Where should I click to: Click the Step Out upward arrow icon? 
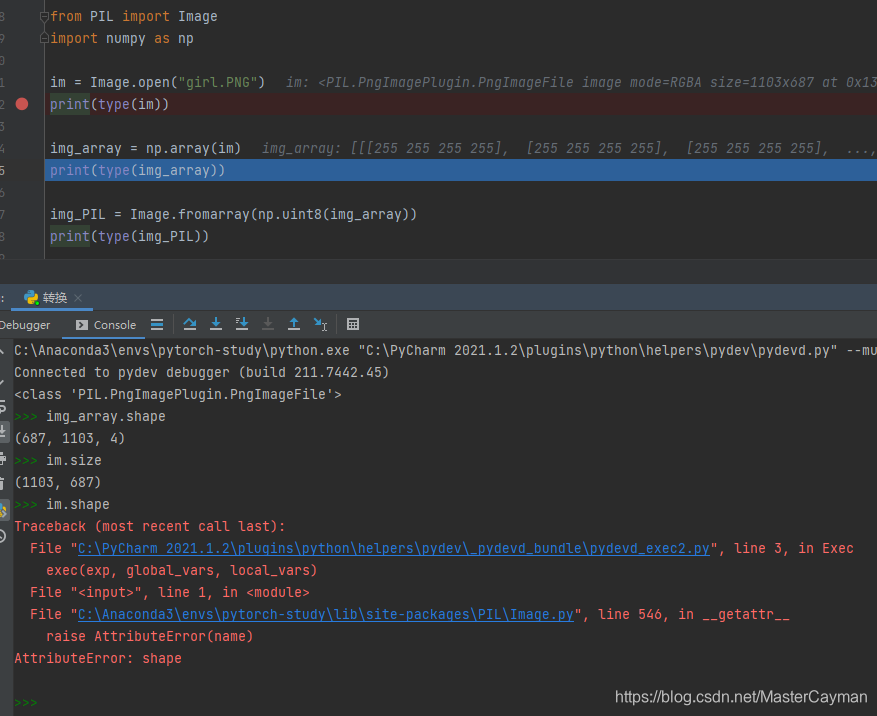294,324
